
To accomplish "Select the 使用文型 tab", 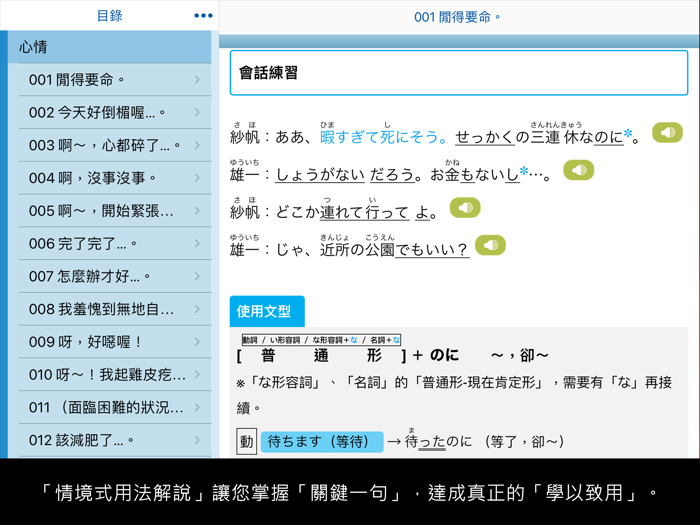I will (x=267, y=311).
